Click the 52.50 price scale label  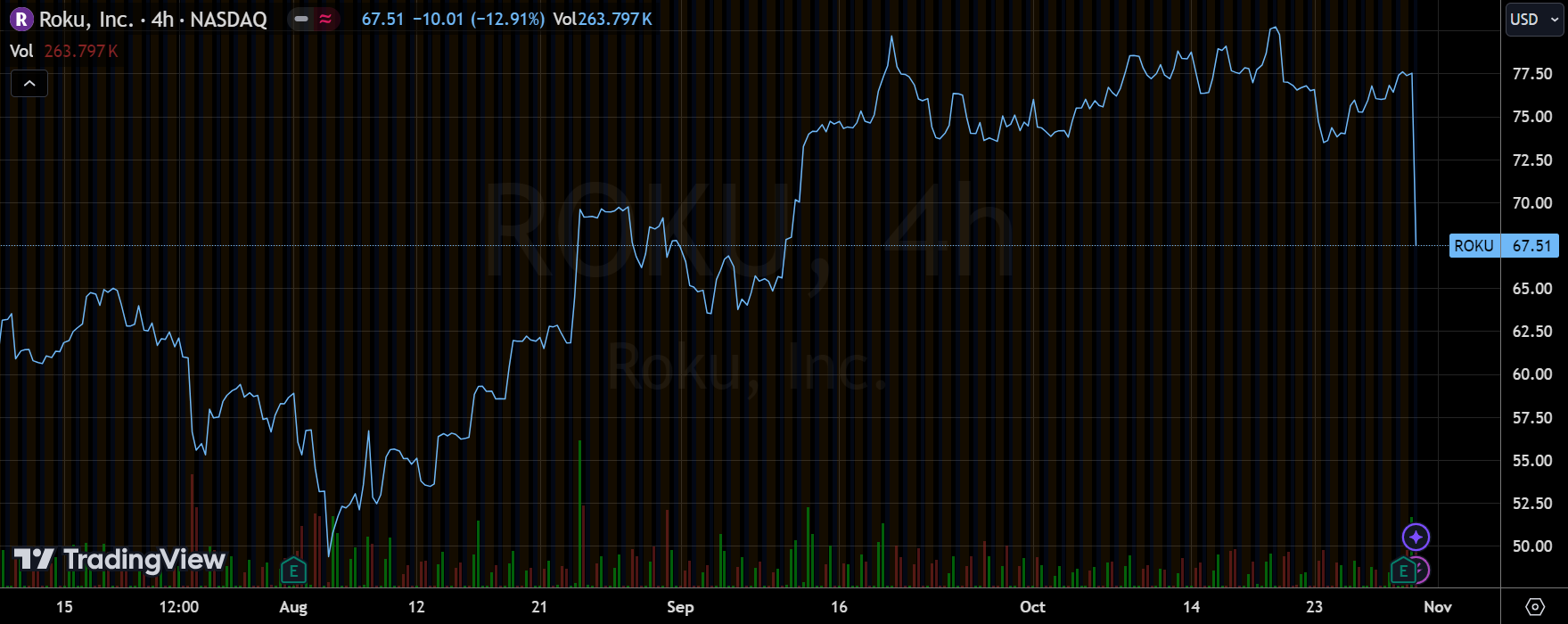1532,504
